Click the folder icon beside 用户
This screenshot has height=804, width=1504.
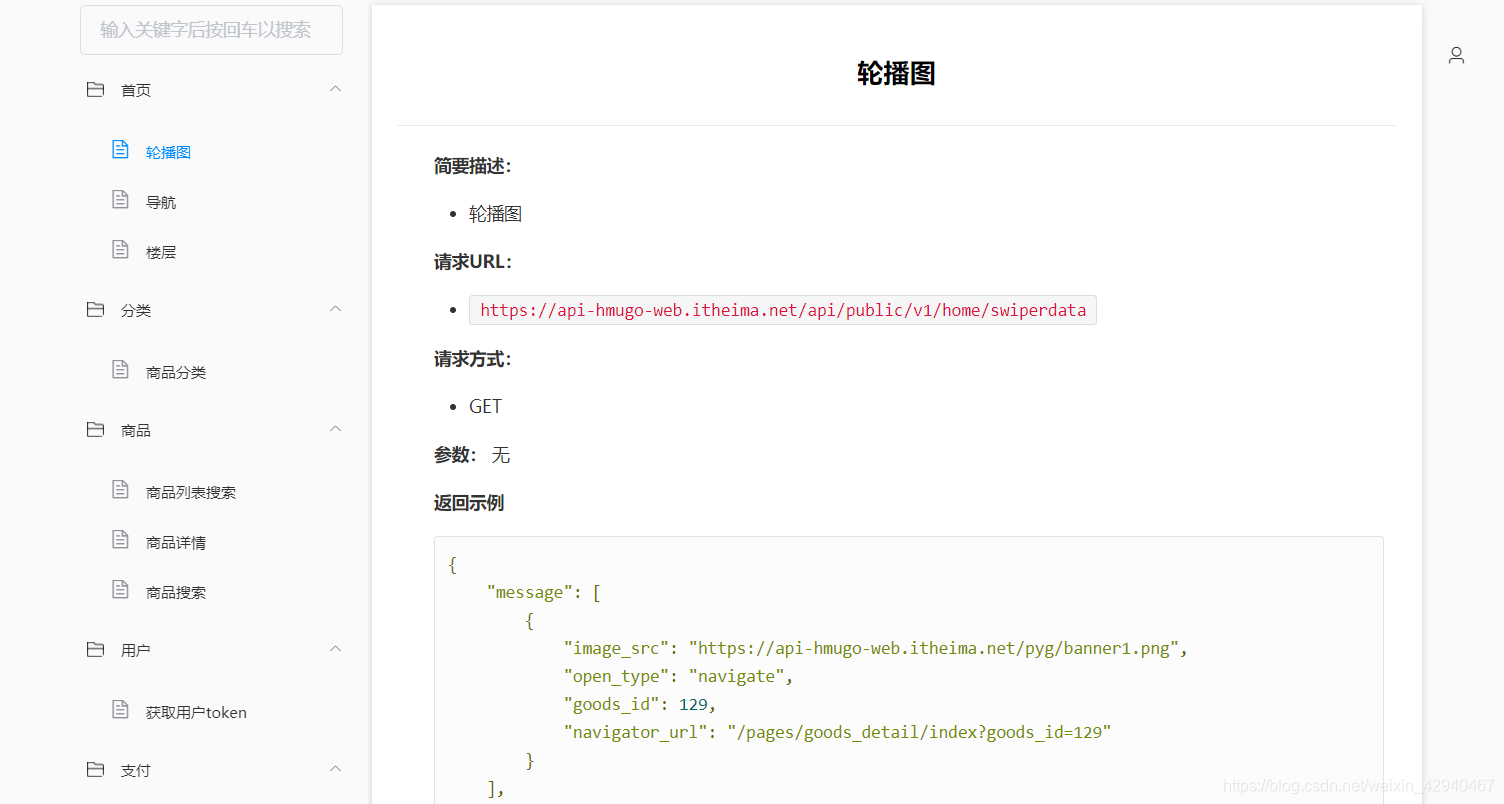pos(95,650)
